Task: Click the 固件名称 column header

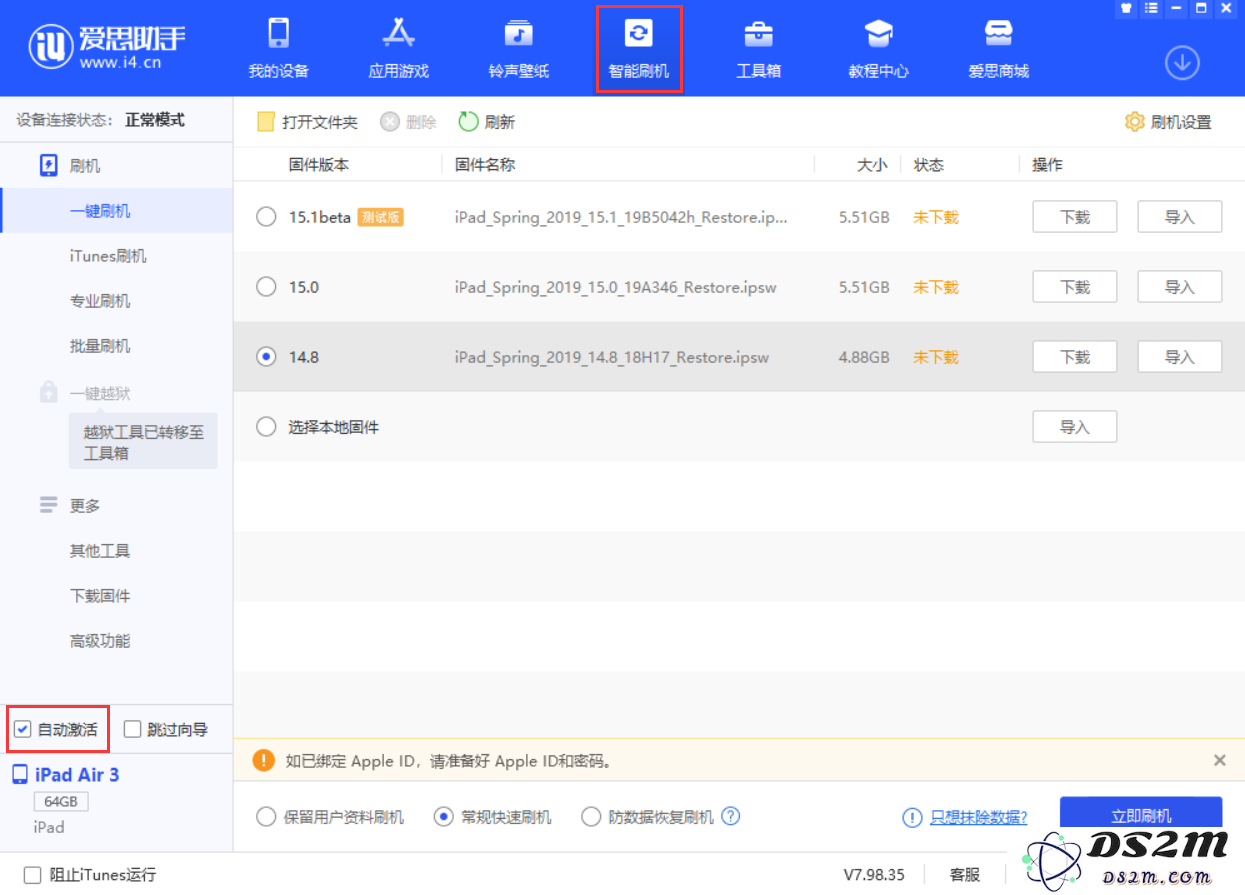Action: coord(485,165)
